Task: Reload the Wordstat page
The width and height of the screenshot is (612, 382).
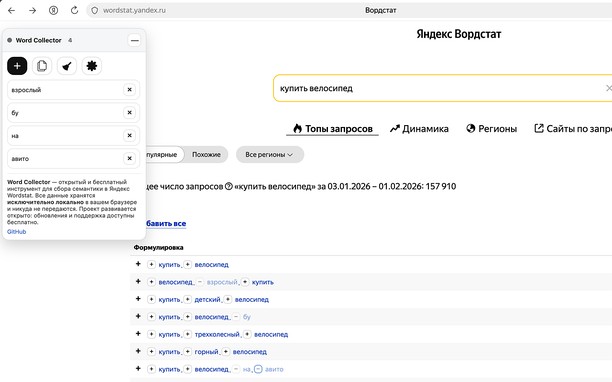Action: click(75, 11)
